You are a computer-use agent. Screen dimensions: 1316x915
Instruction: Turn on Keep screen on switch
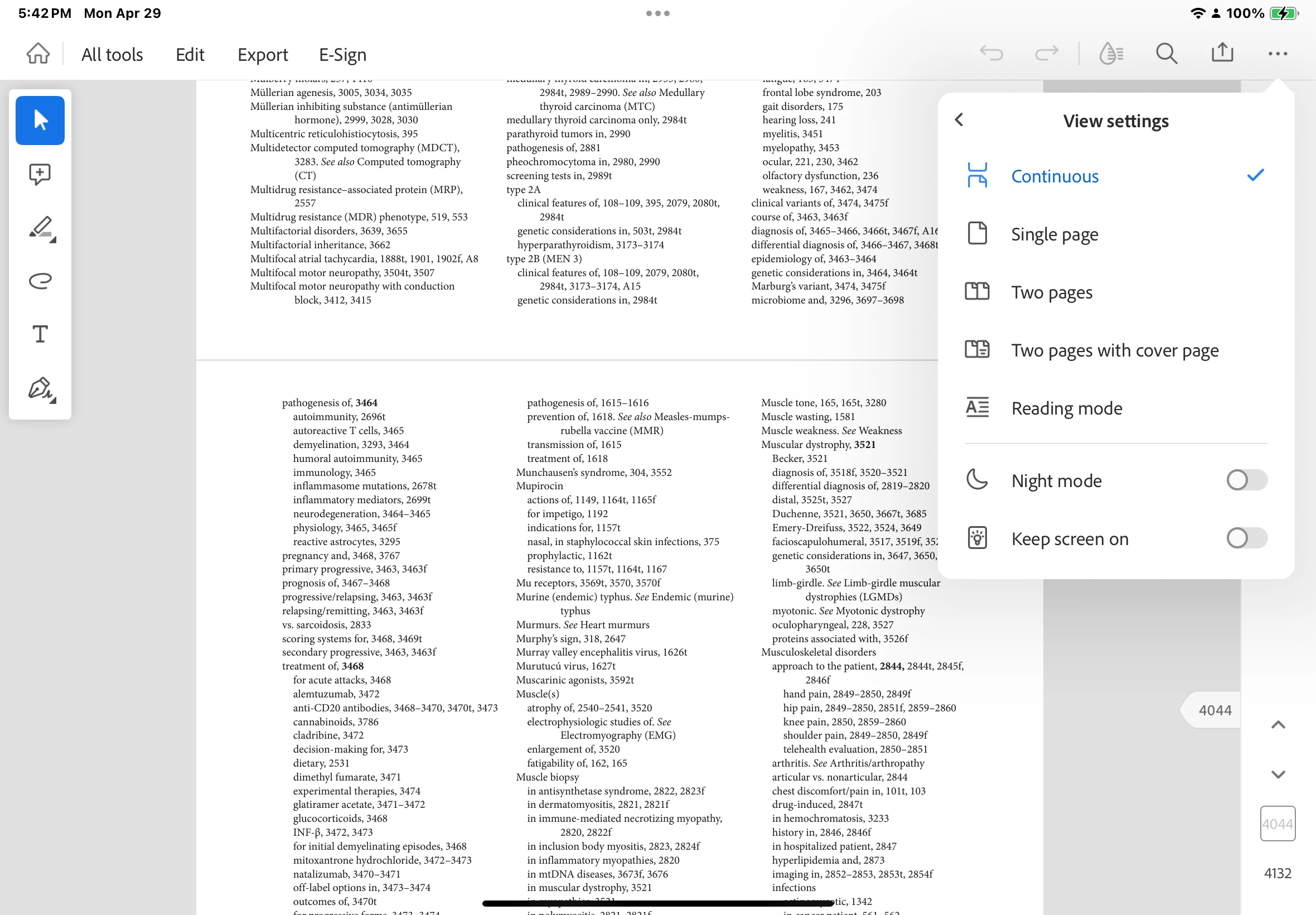(x=1246, y=538)
